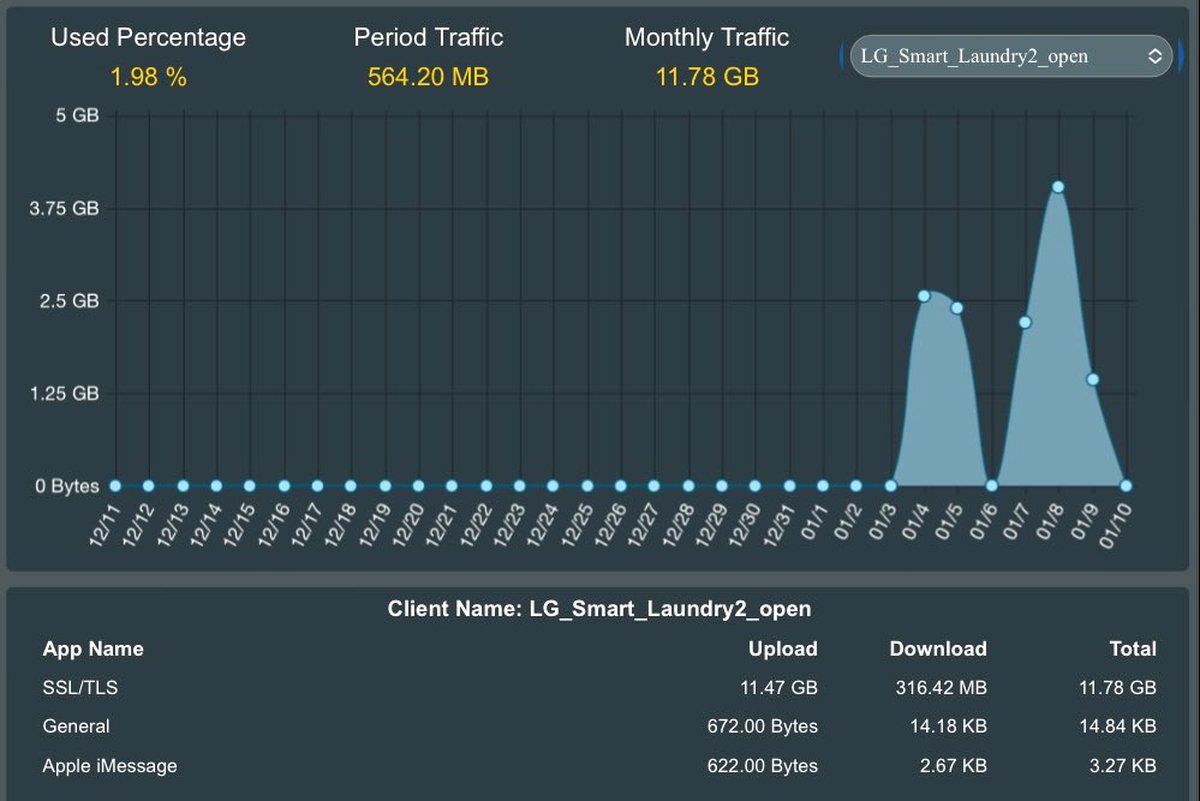Viewport: 1200px width, 801px height.
Task: Click the Download column header
Action: point(937,649)
